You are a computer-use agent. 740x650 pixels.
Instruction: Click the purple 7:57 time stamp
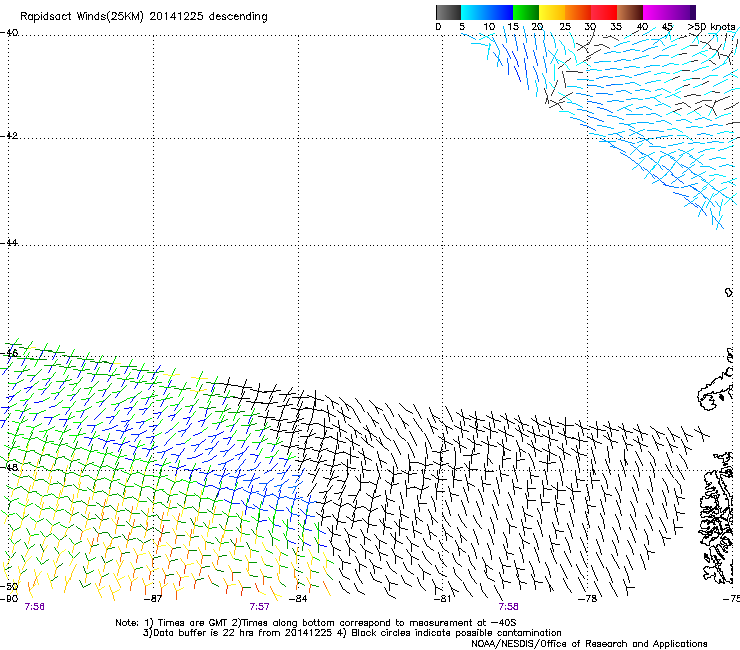click(x=260, y=607)
